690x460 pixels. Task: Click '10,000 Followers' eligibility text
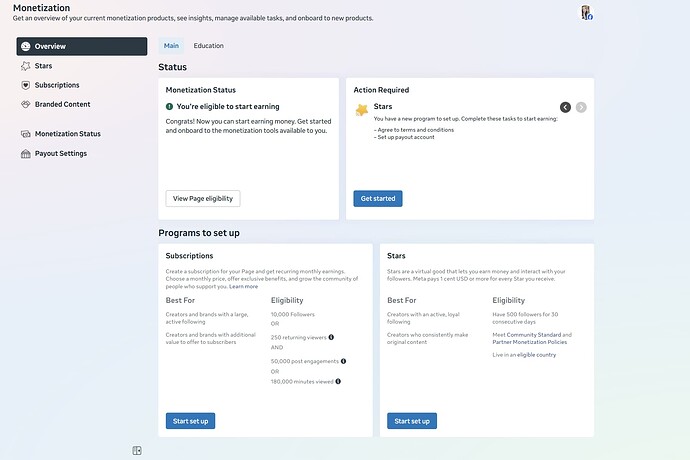coord(293,314)
